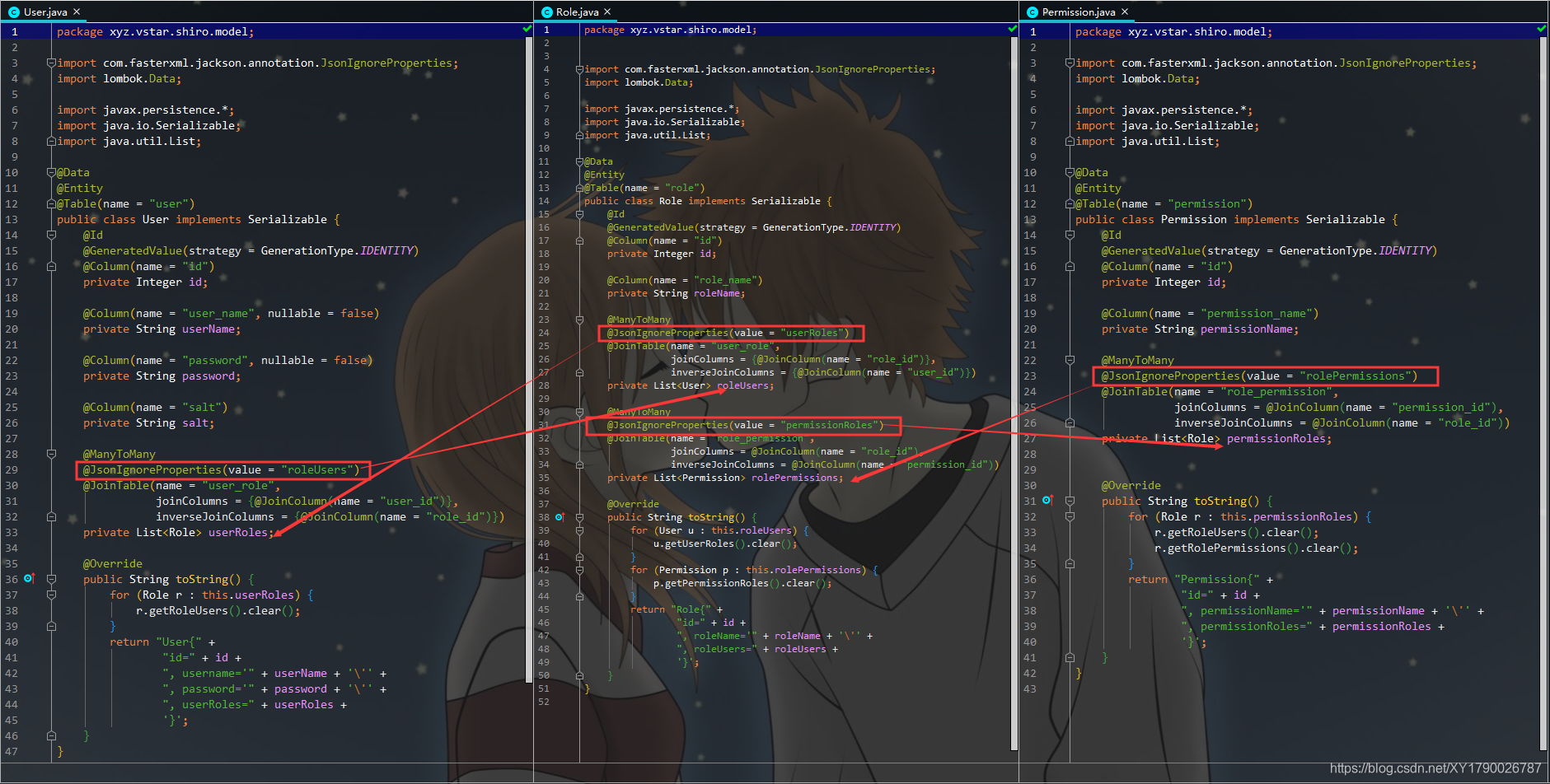Click the class icon on User.java tab
Viewport: 1550px width, 784px height.
coord(13,12)
